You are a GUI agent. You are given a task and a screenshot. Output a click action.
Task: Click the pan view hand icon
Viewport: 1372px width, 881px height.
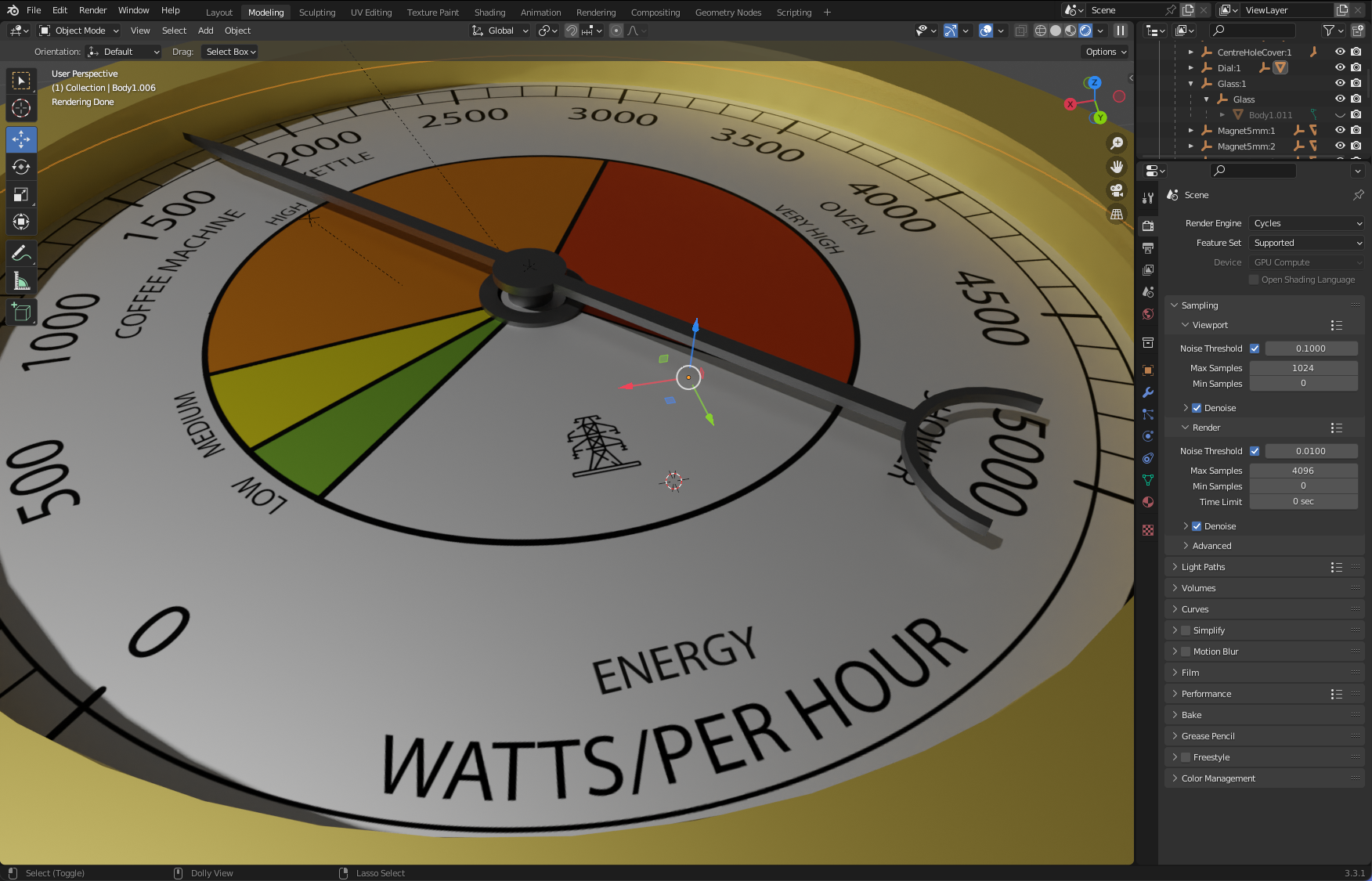(x=1117, y=167)
